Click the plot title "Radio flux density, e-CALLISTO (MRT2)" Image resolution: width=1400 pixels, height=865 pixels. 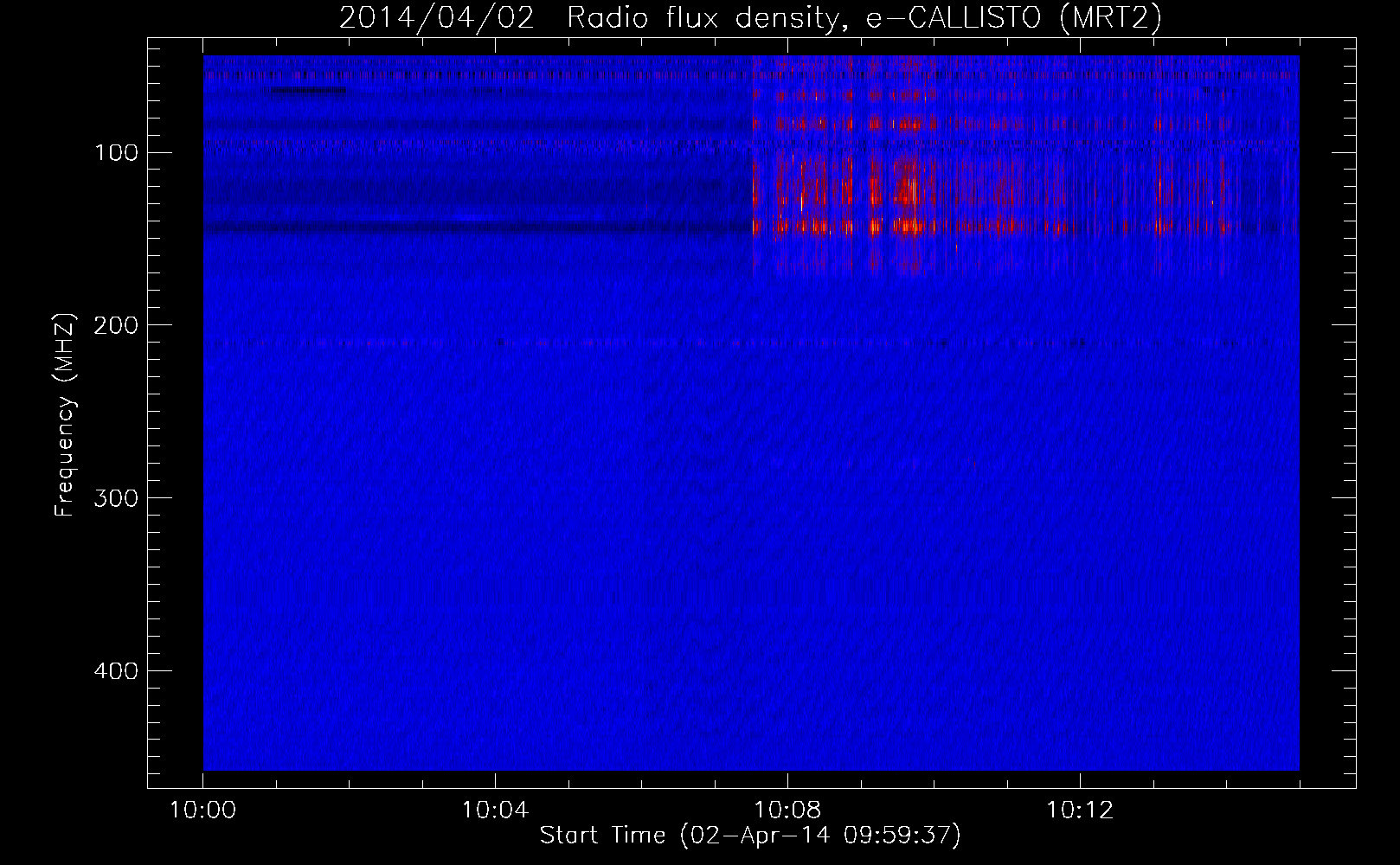point(864,17)
